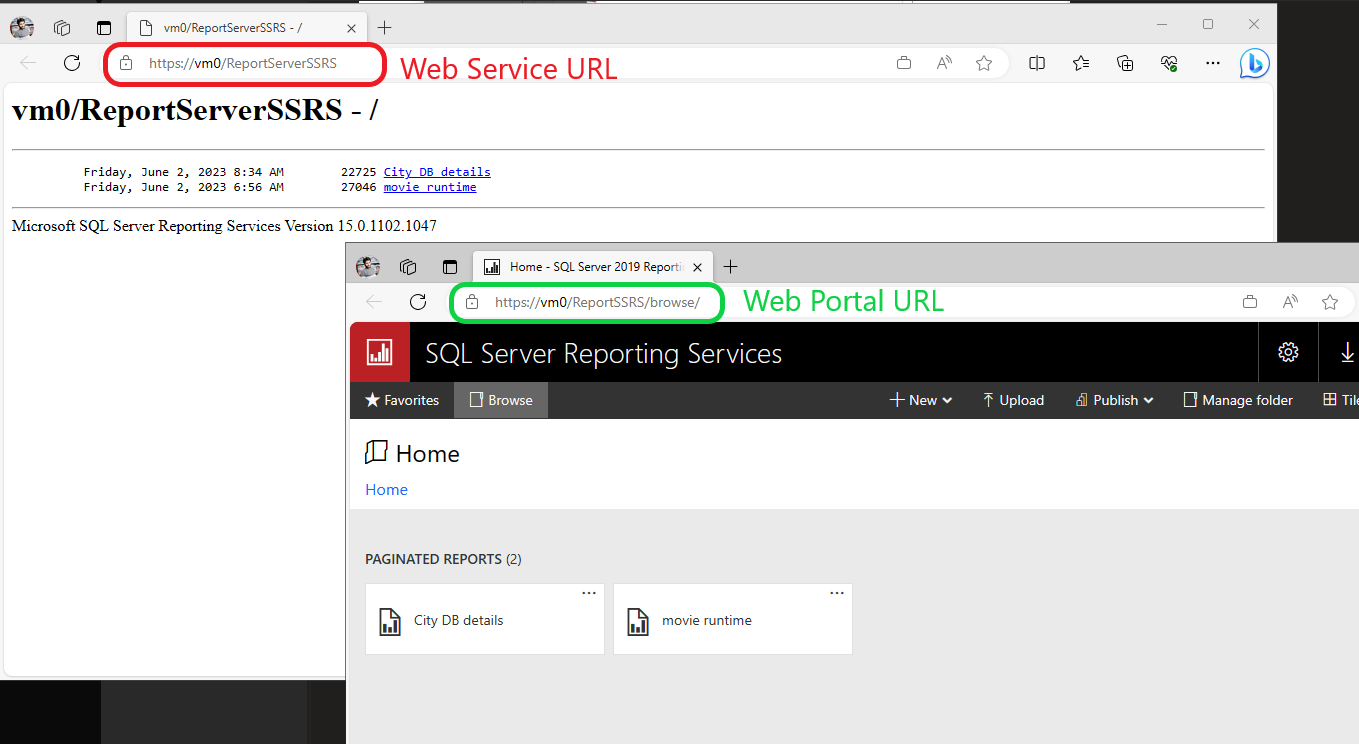Close the Home - SQL Server 2019 Reporting tab
Screen dimensions: 1359x744
[698, 267]
